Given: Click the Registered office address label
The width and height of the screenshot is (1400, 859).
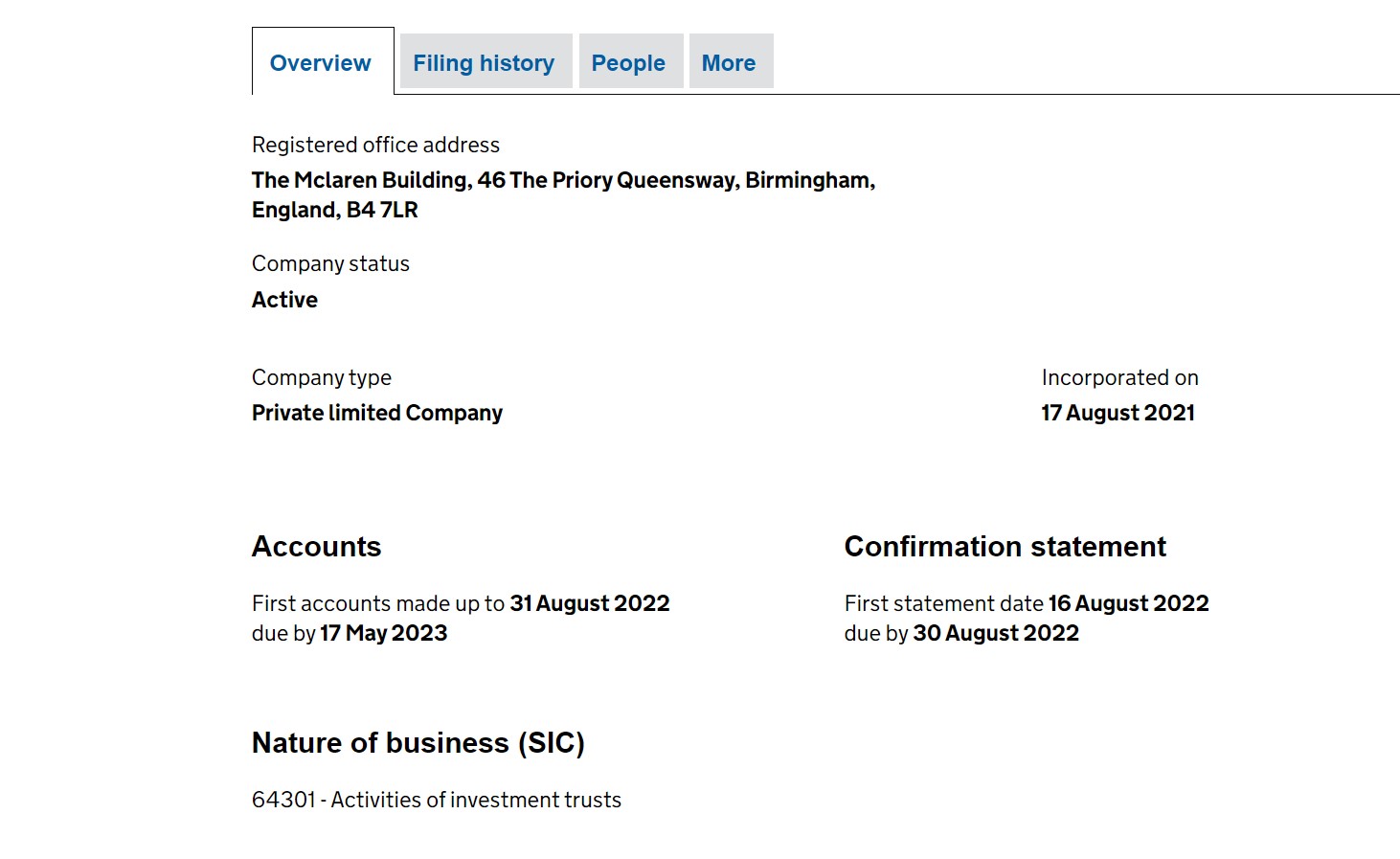Looking at the screenshot, I should point(375,145).
